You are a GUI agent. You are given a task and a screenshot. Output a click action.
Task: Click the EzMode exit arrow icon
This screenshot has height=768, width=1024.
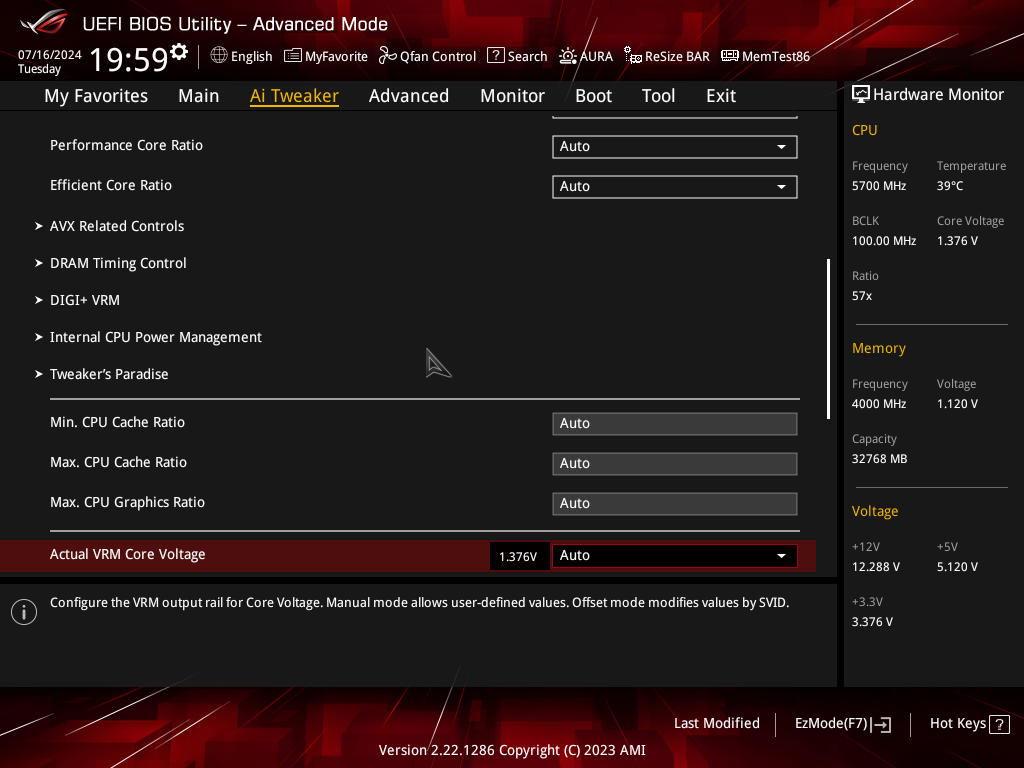pos(881,724)
